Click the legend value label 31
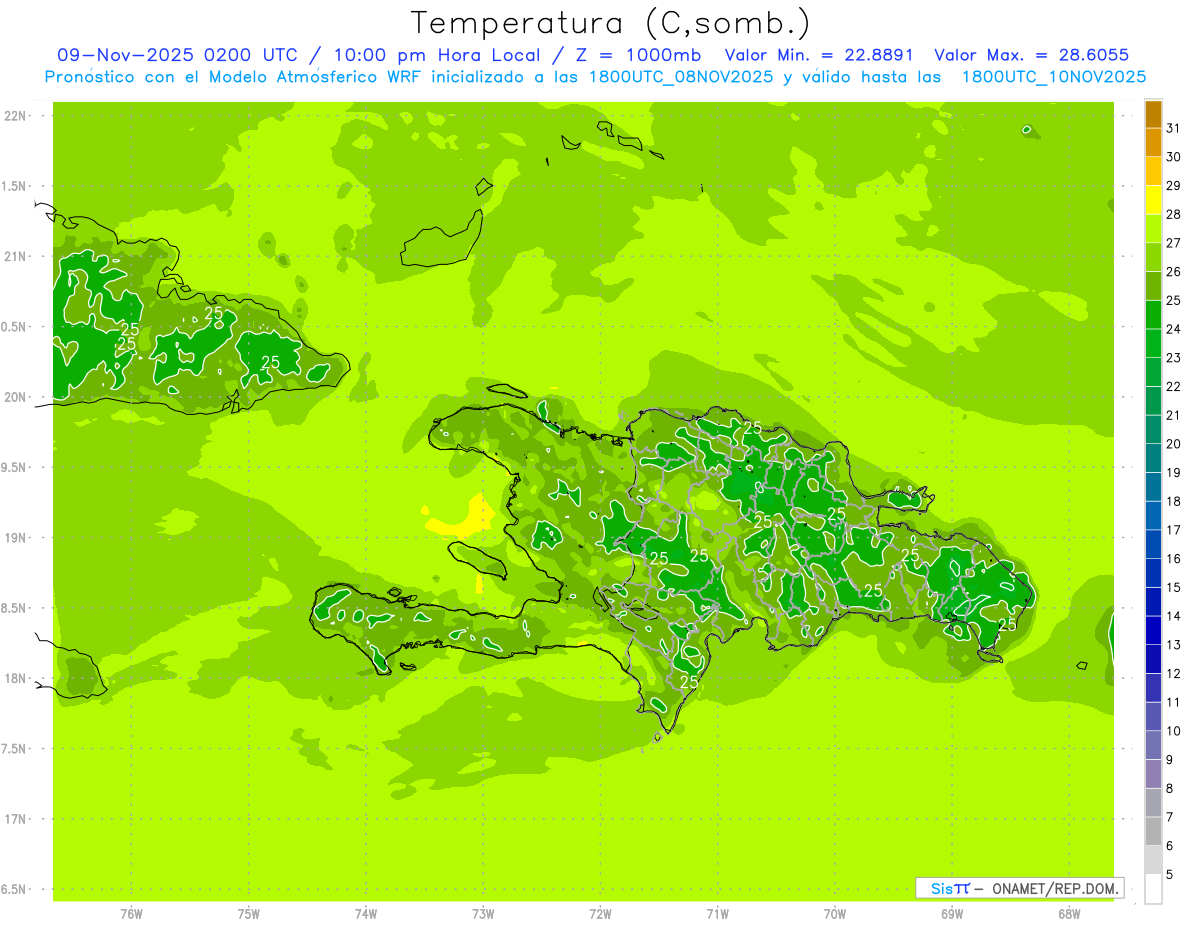The width and height of the screenshot is (1200, 927). (x=1173, y=128)
